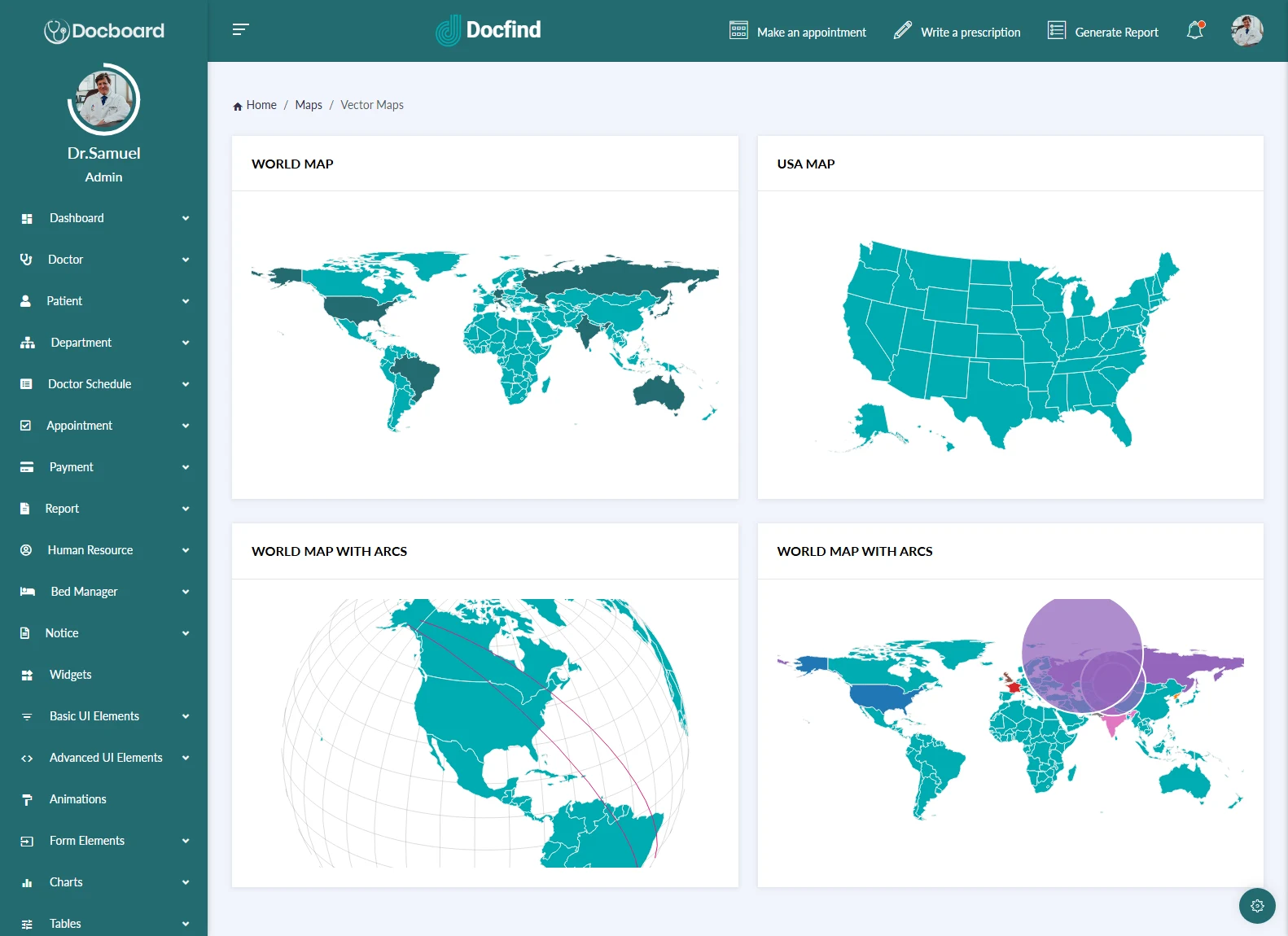Expand the Charts menu chevron
Image resolution: width=1288 pixels, height=936 pixels.
tap(186, 882)
